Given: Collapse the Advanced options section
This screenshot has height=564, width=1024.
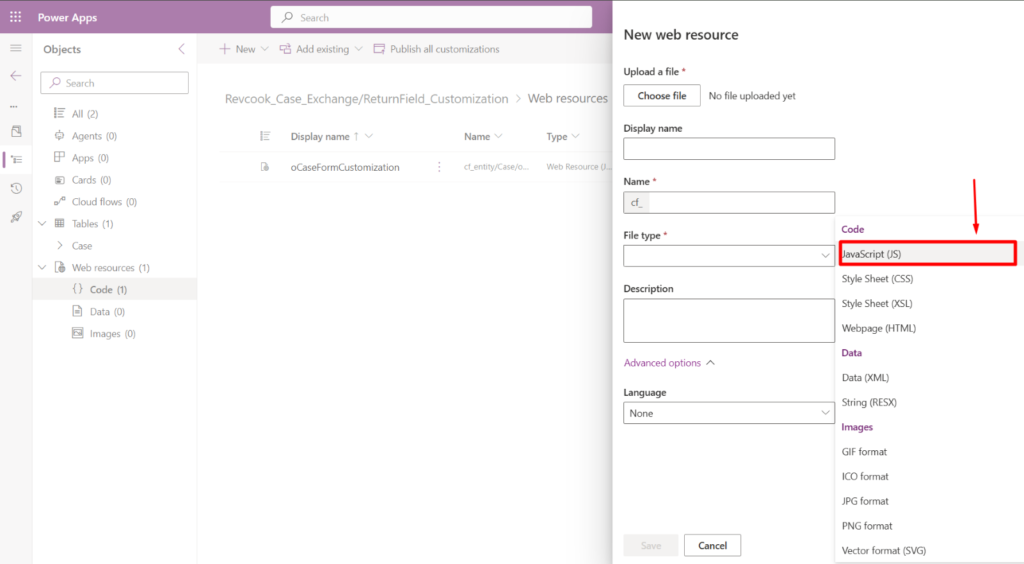Looking at the screenshot, I should coord(669,362).
